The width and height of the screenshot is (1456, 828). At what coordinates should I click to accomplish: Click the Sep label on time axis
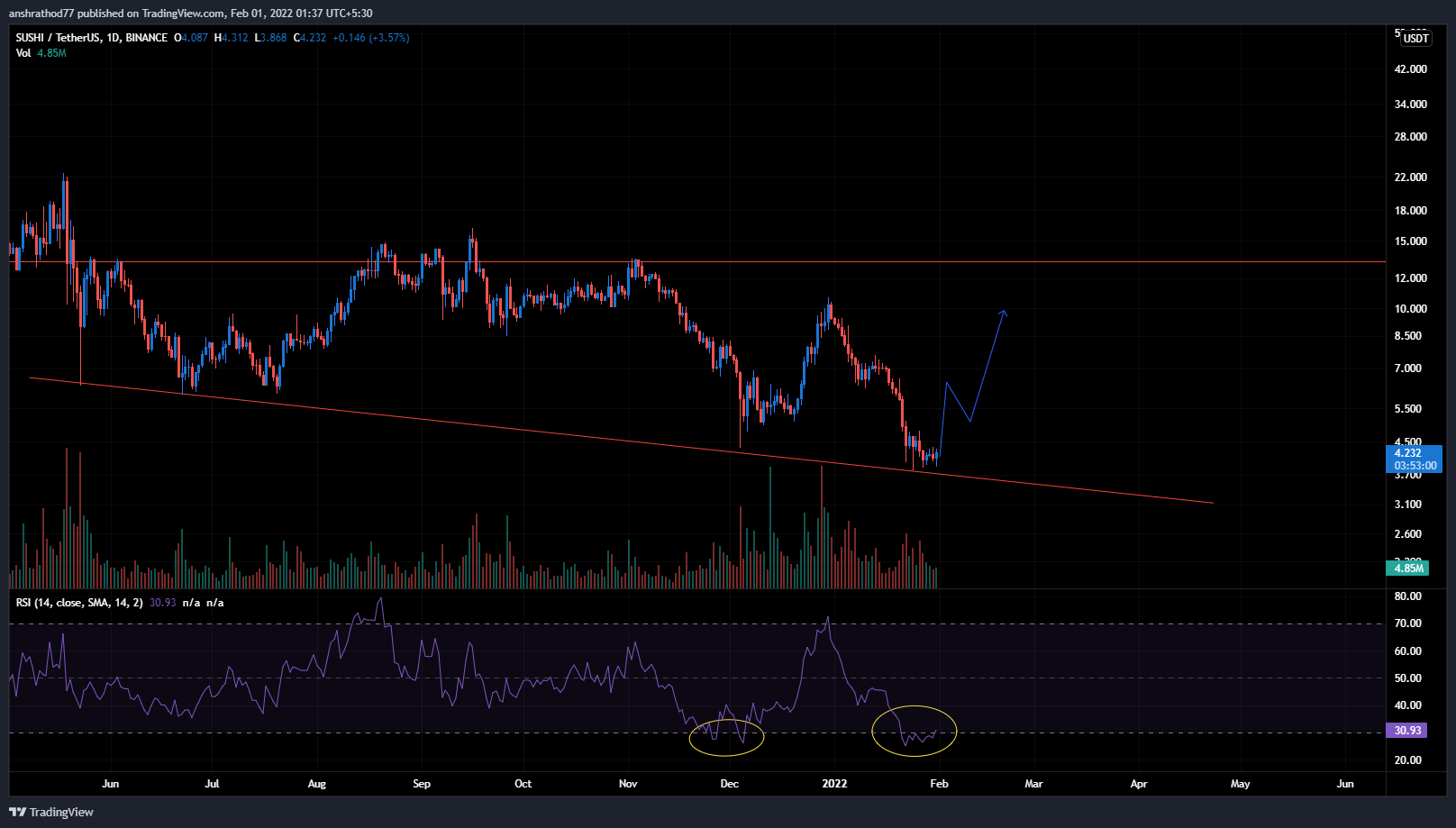(422, 784)
